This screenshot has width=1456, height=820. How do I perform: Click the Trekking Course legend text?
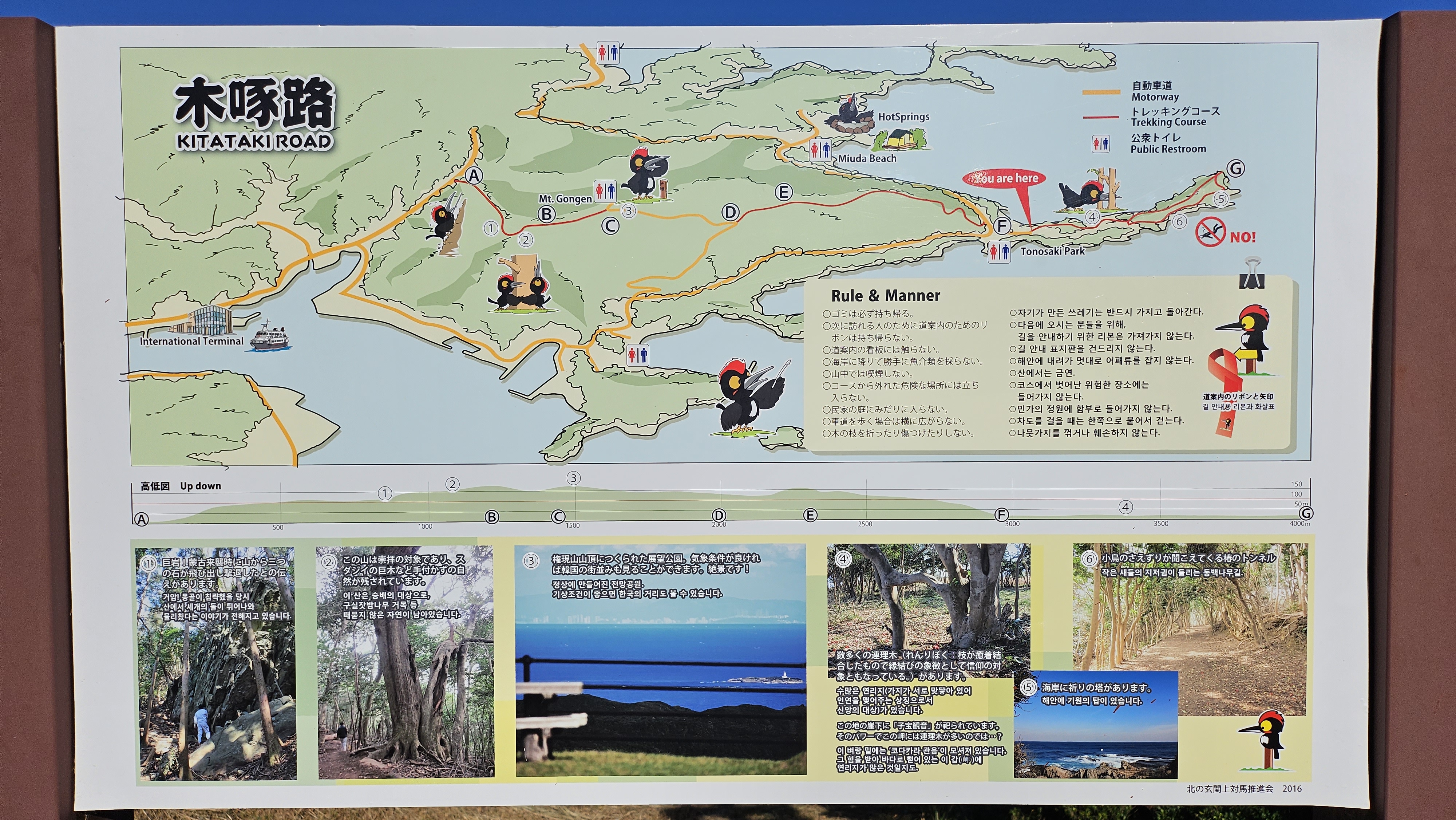[x=1168, y=122]
